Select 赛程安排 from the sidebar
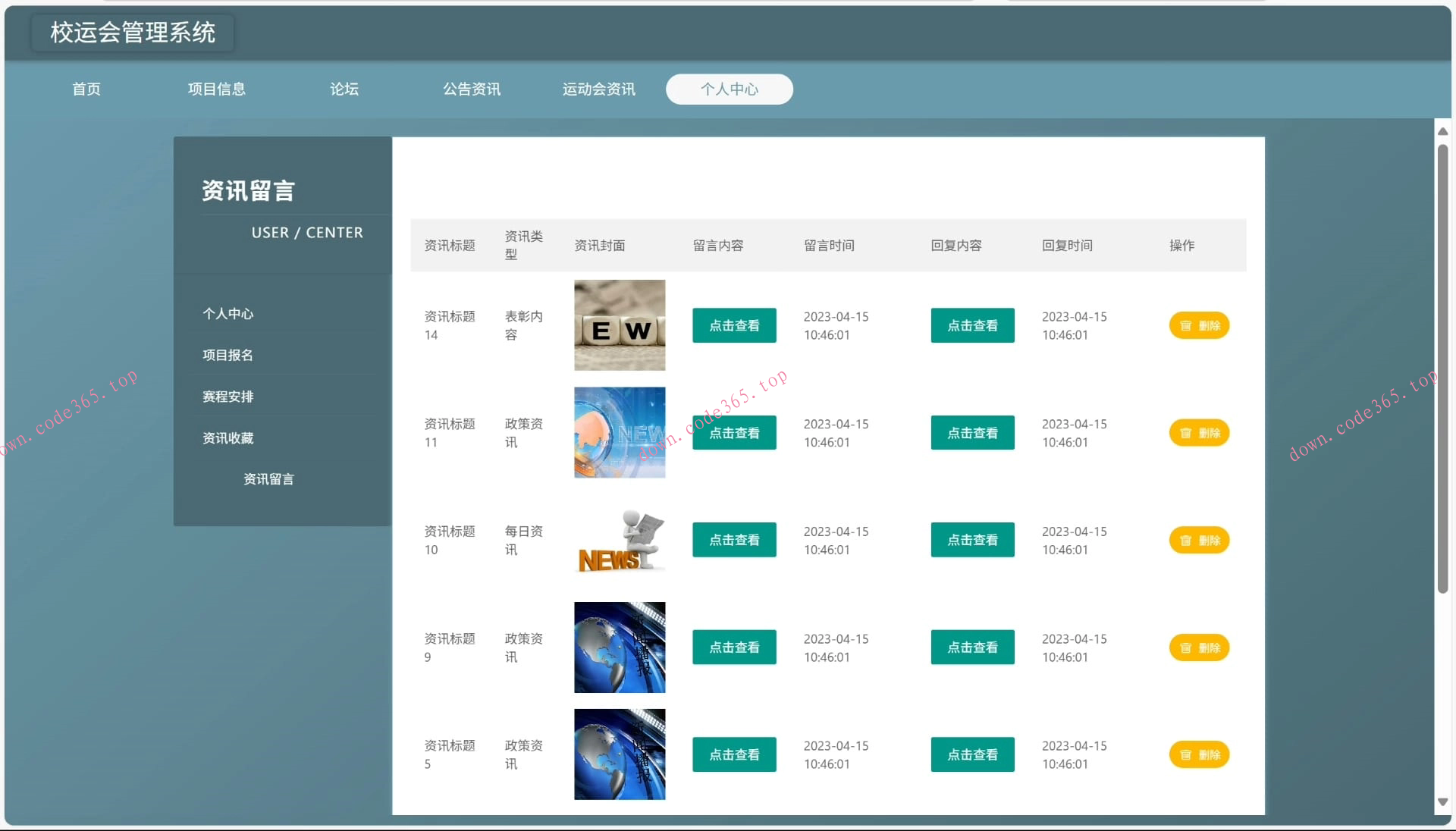The image size is (1456, 831). coord(227,396)
